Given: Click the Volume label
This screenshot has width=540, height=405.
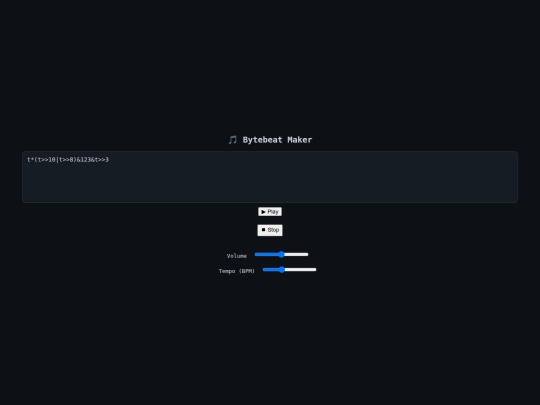Looking at the screenshot, I should click(237, 256).
